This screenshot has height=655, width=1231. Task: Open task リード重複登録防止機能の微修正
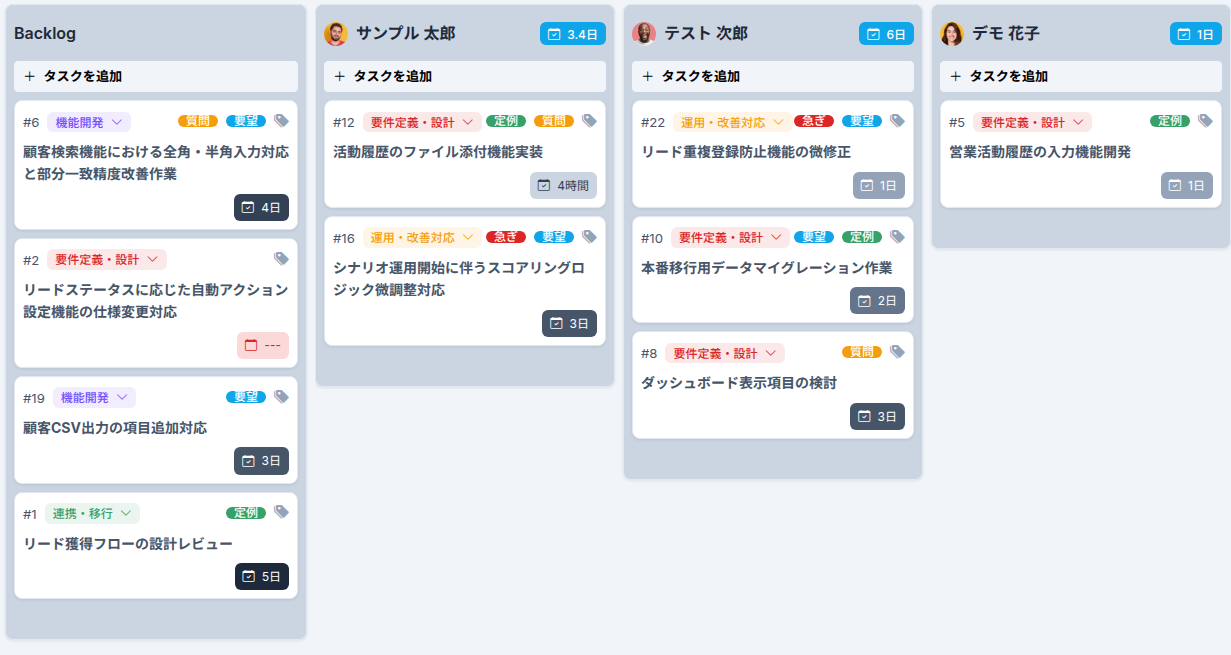tap(746, 152)
